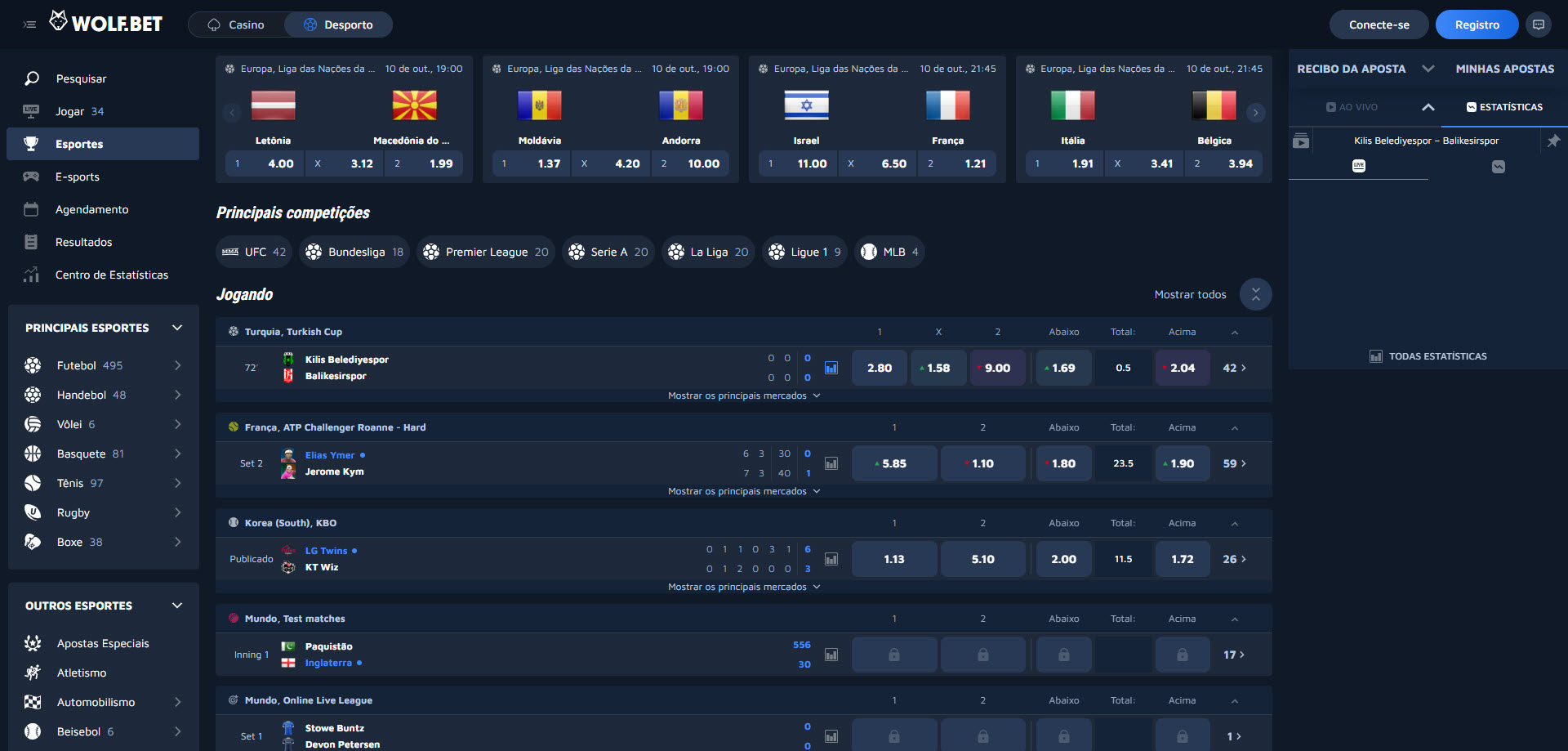
Task: Click the Conecte-se login button
Action: tap(1379, 25)
